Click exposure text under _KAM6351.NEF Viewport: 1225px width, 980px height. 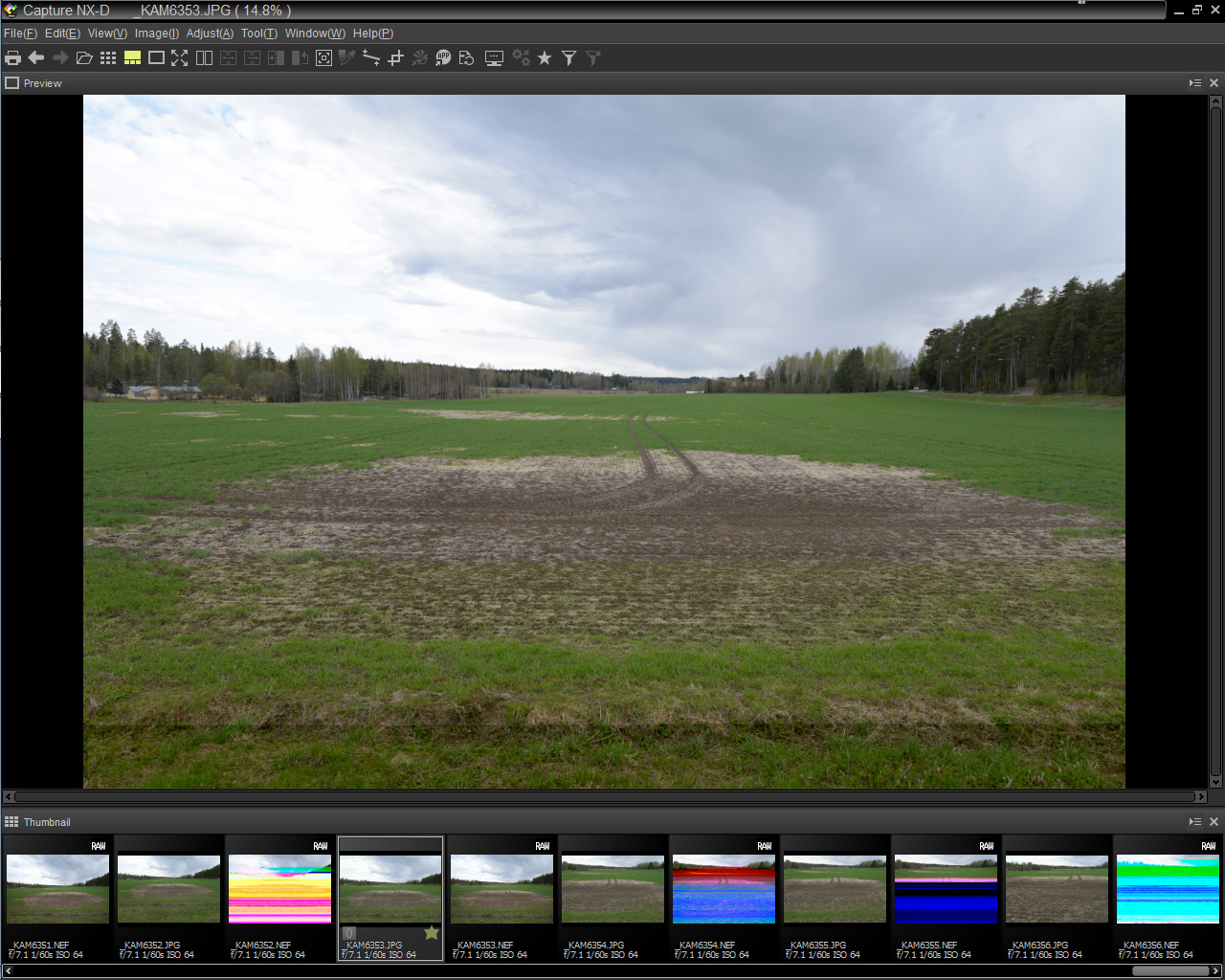(46, 955)
